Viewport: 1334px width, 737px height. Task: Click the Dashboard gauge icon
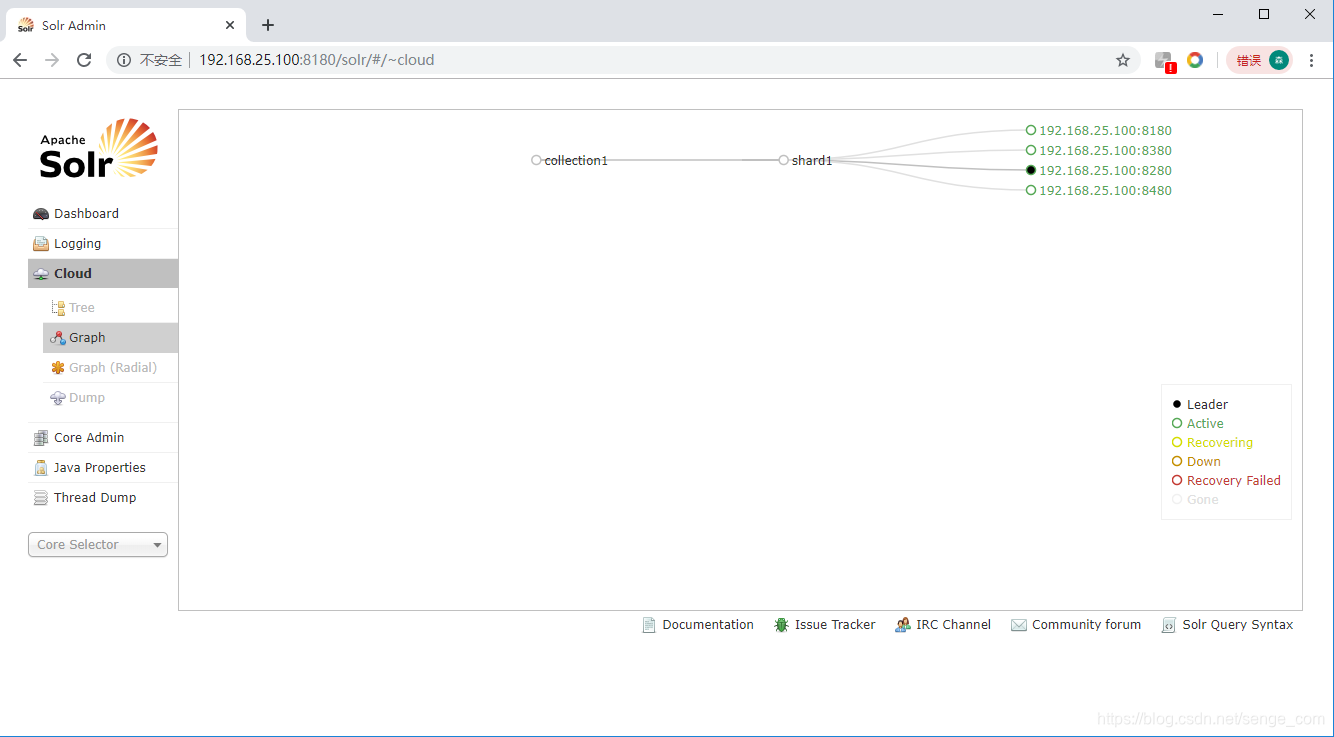41,214
